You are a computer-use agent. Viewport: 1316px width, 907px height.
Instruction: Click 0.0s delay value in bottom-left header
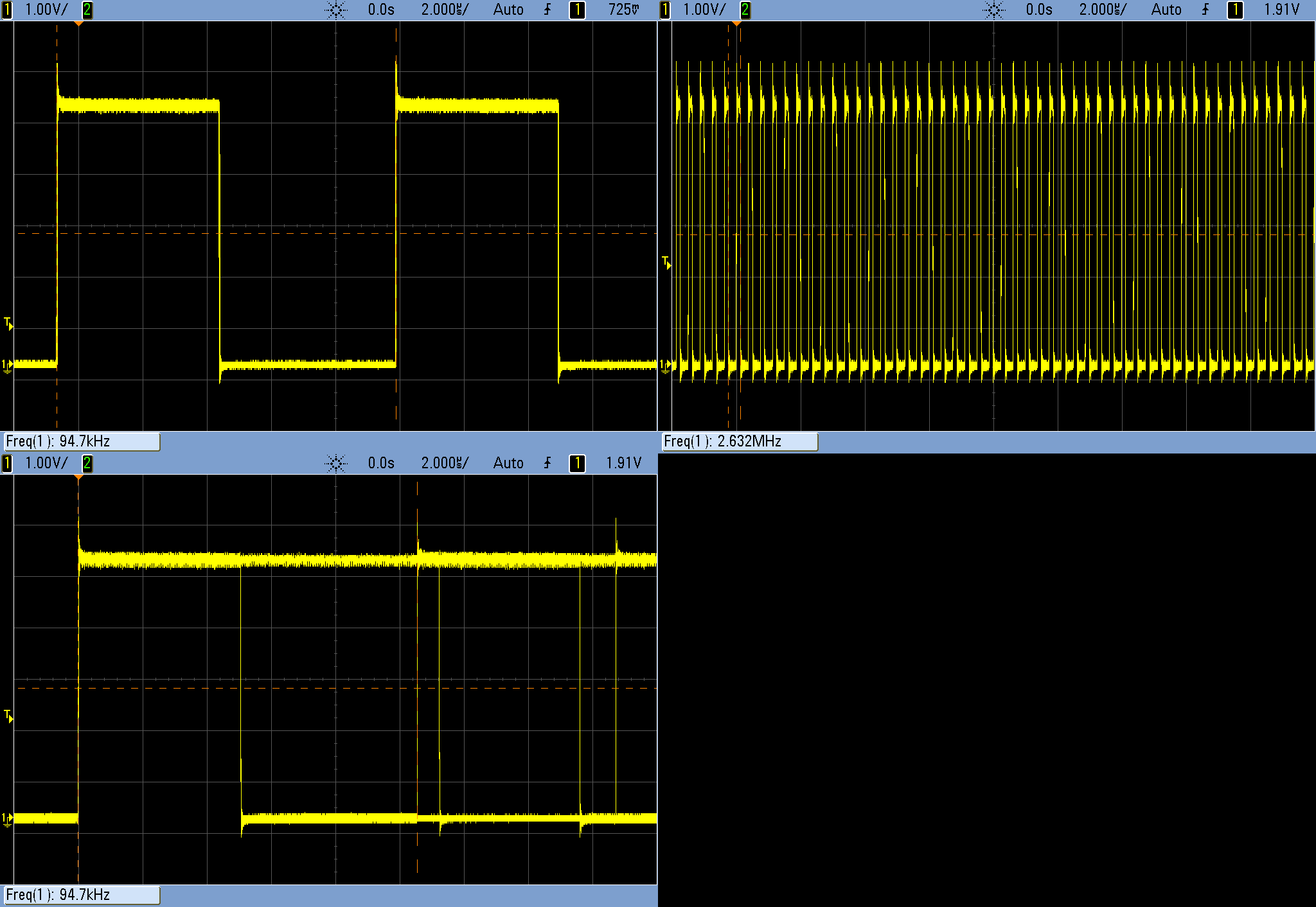pos(381,463)
